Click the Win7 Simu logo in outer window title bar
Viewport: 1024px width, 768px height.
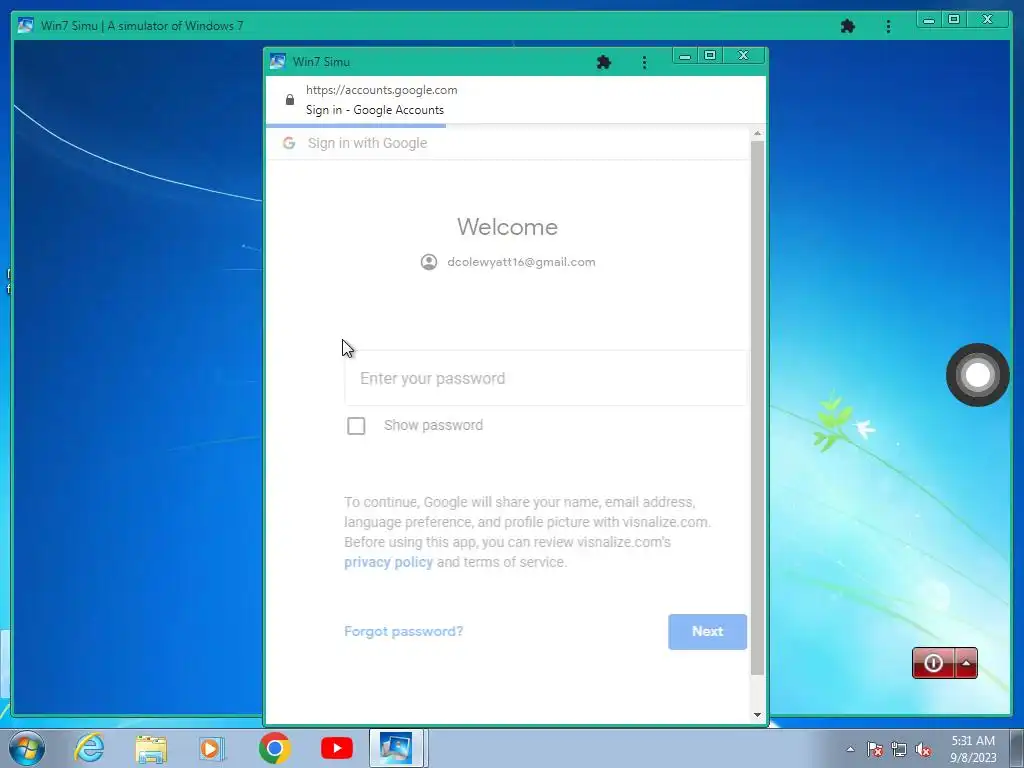(x=25, y=25)
